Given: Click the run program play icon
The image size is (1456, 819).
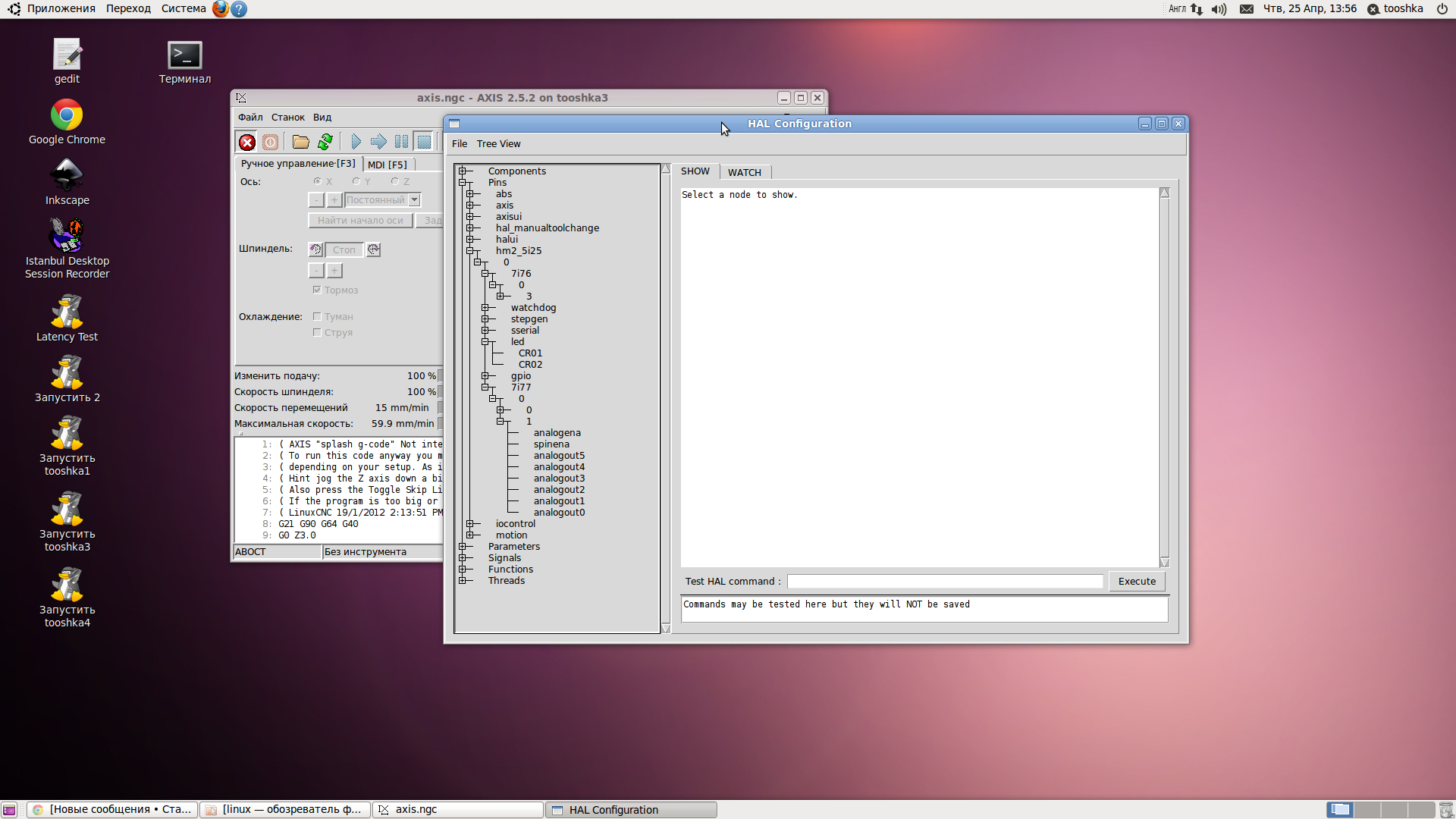Looking at the screenshot, I should pos(356,142).
